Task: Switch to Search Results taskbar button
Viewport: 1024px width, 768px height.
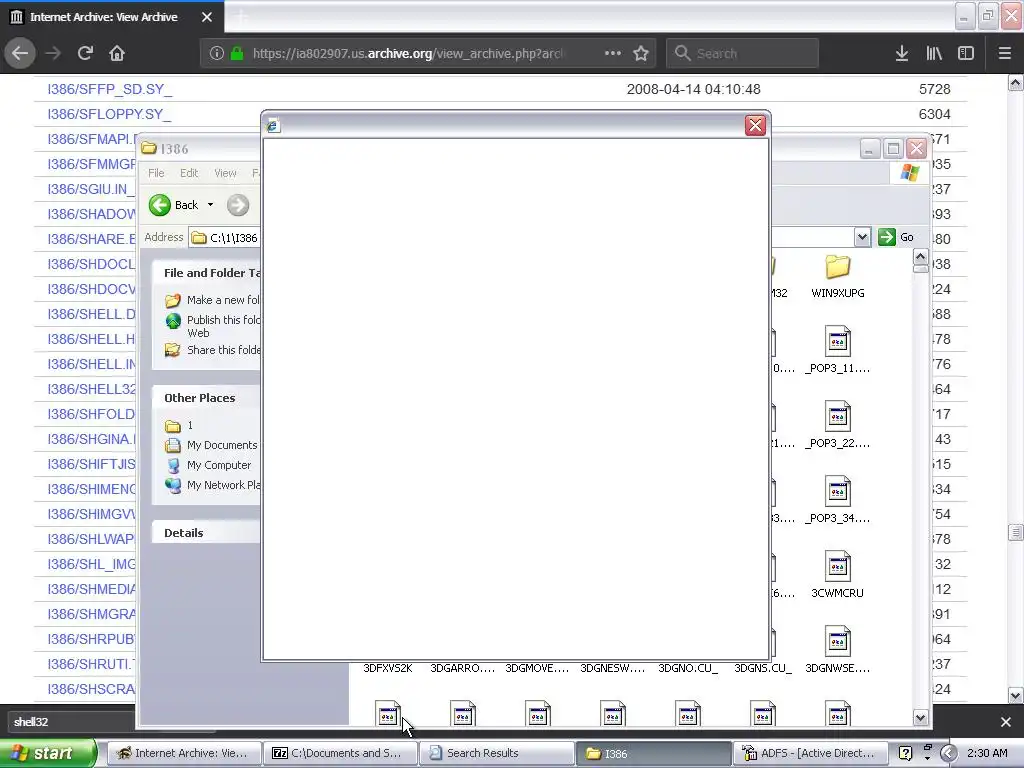Action: [496, 753]
